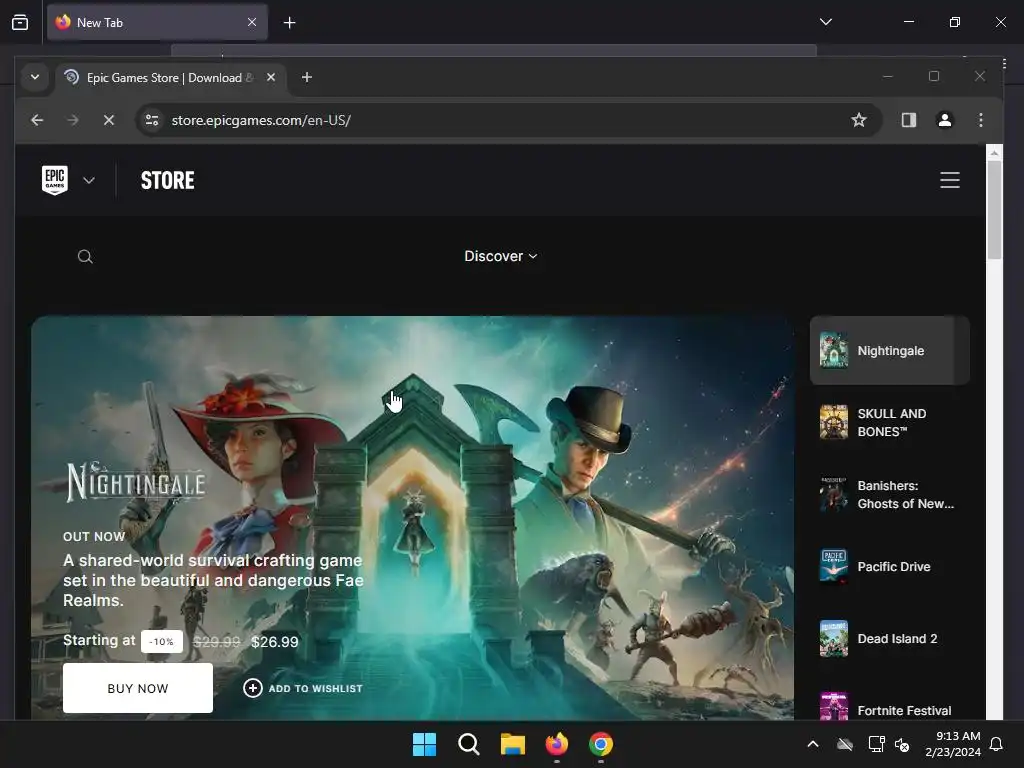The image size is (1024, 768).
Task: Open the Windows Start menu
Action: pyautogui.click(x=424, y=744)
